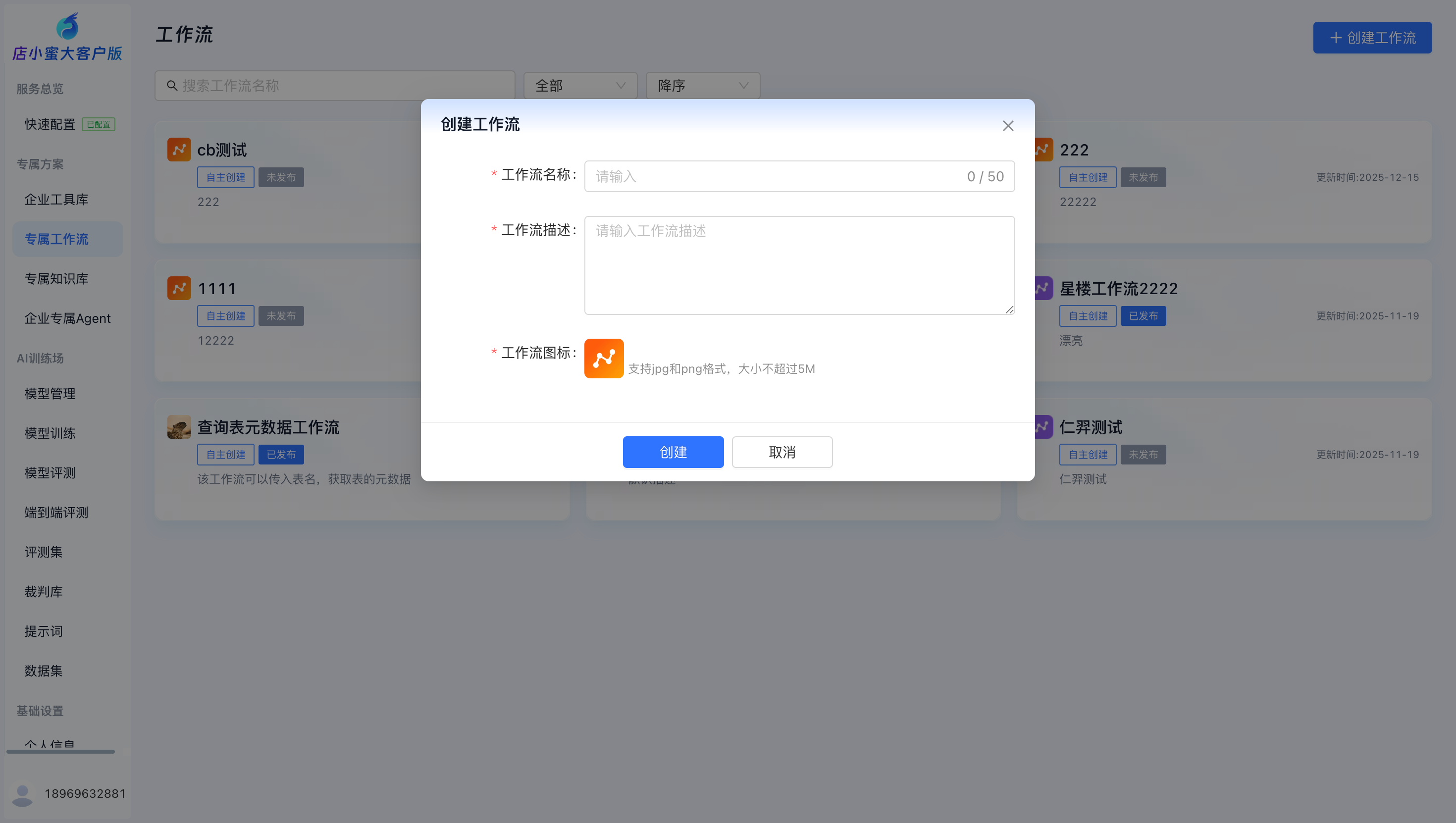Go to 企业专属Agent menu item
This screenshot has width=1456, height=823.
(x=67, y=318)
